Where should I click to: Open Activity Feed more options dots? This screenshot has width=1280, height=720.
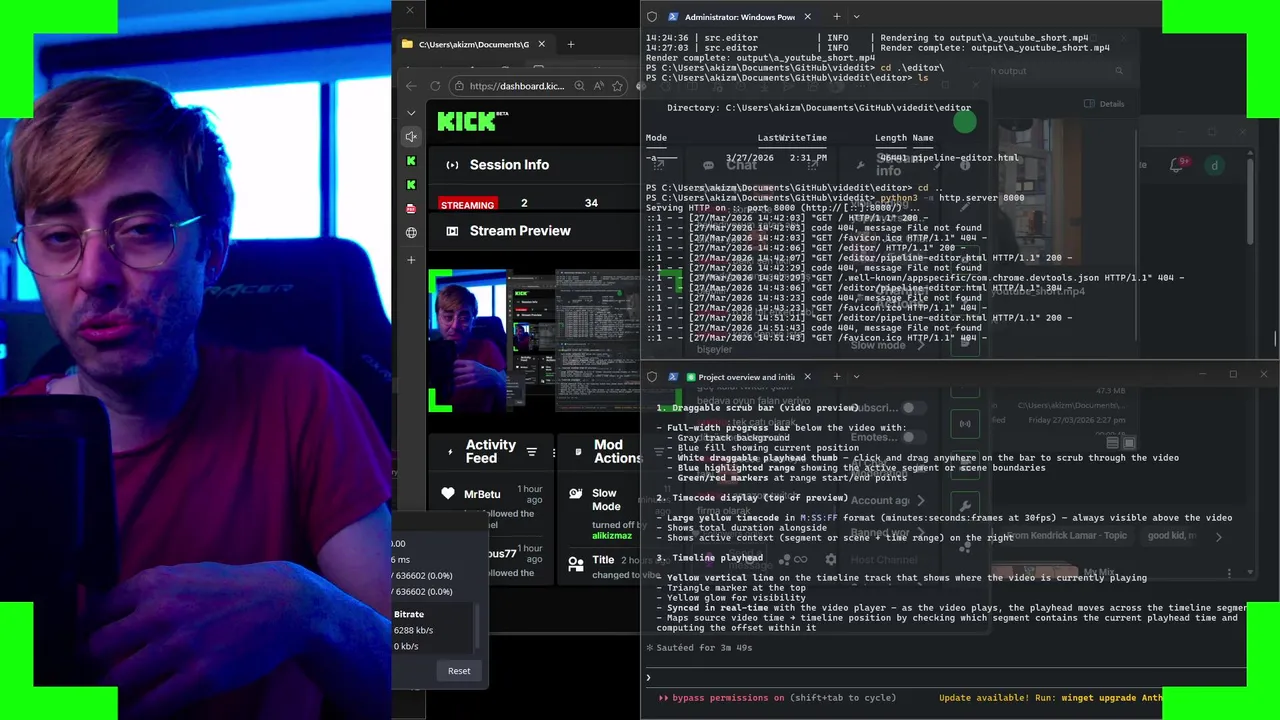pos(554,452)
